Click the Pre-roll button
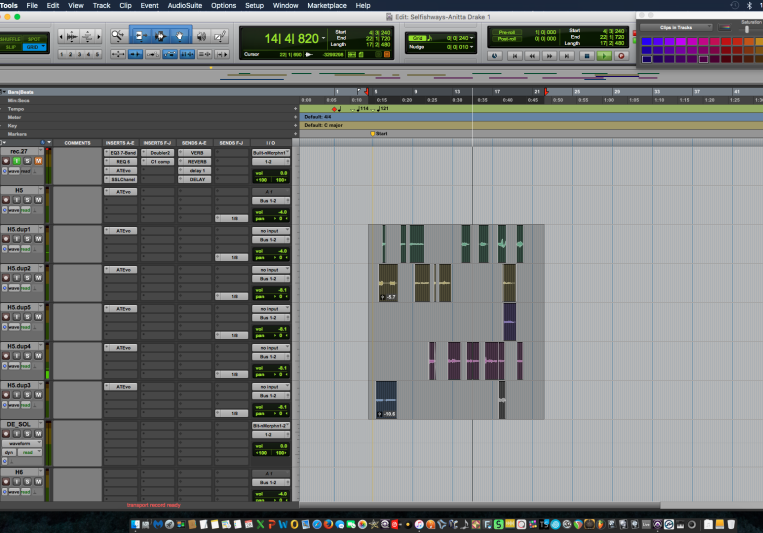Image resolution: width=763 pixels, height=533 pixels. click(x=506, y=32)
